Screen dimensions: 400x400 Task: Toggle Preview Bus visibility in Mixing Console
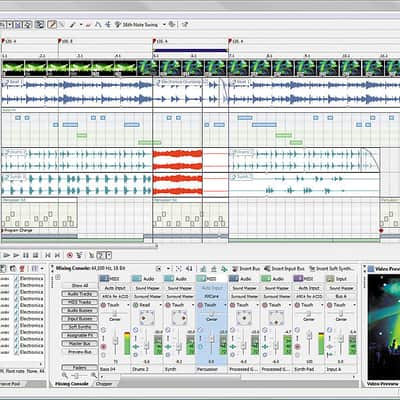(x=80, y=352)
